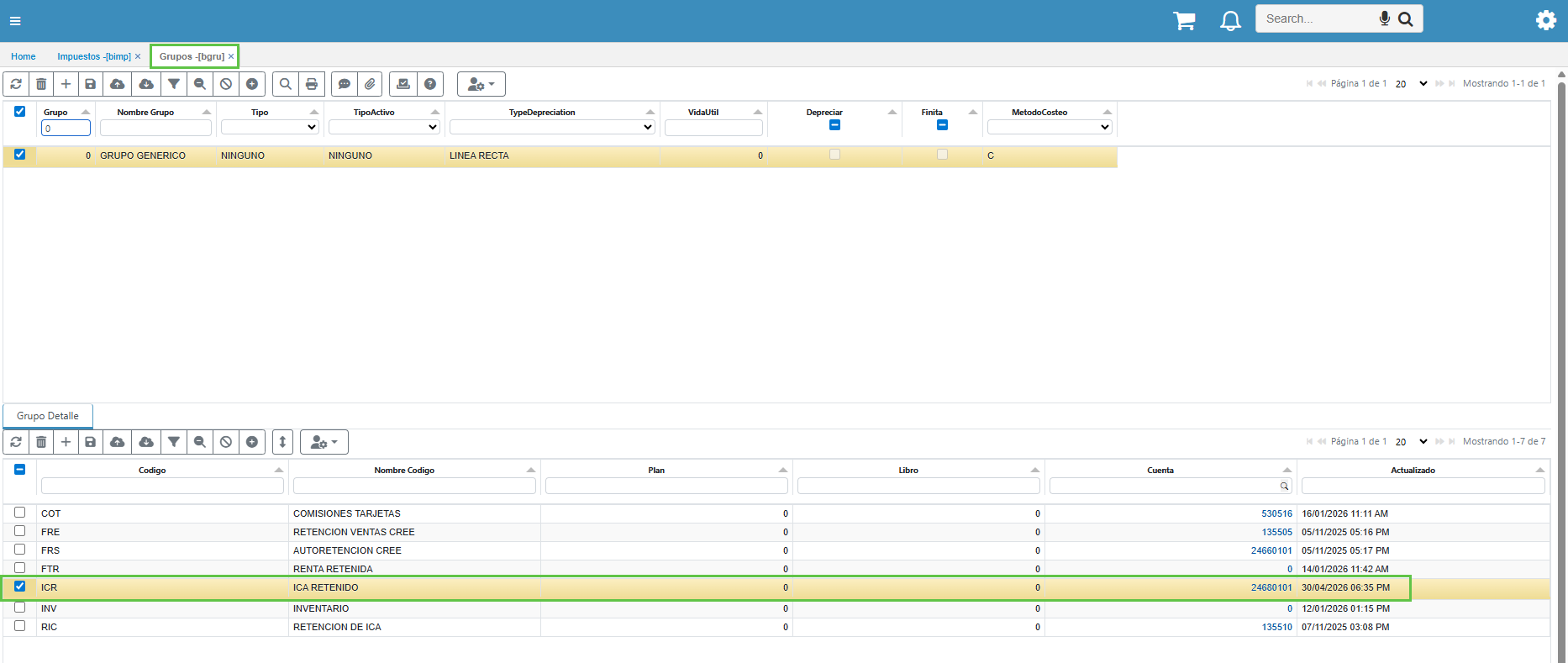
Task: Click the help question mark icon
Action: click(x=430, y=84)
